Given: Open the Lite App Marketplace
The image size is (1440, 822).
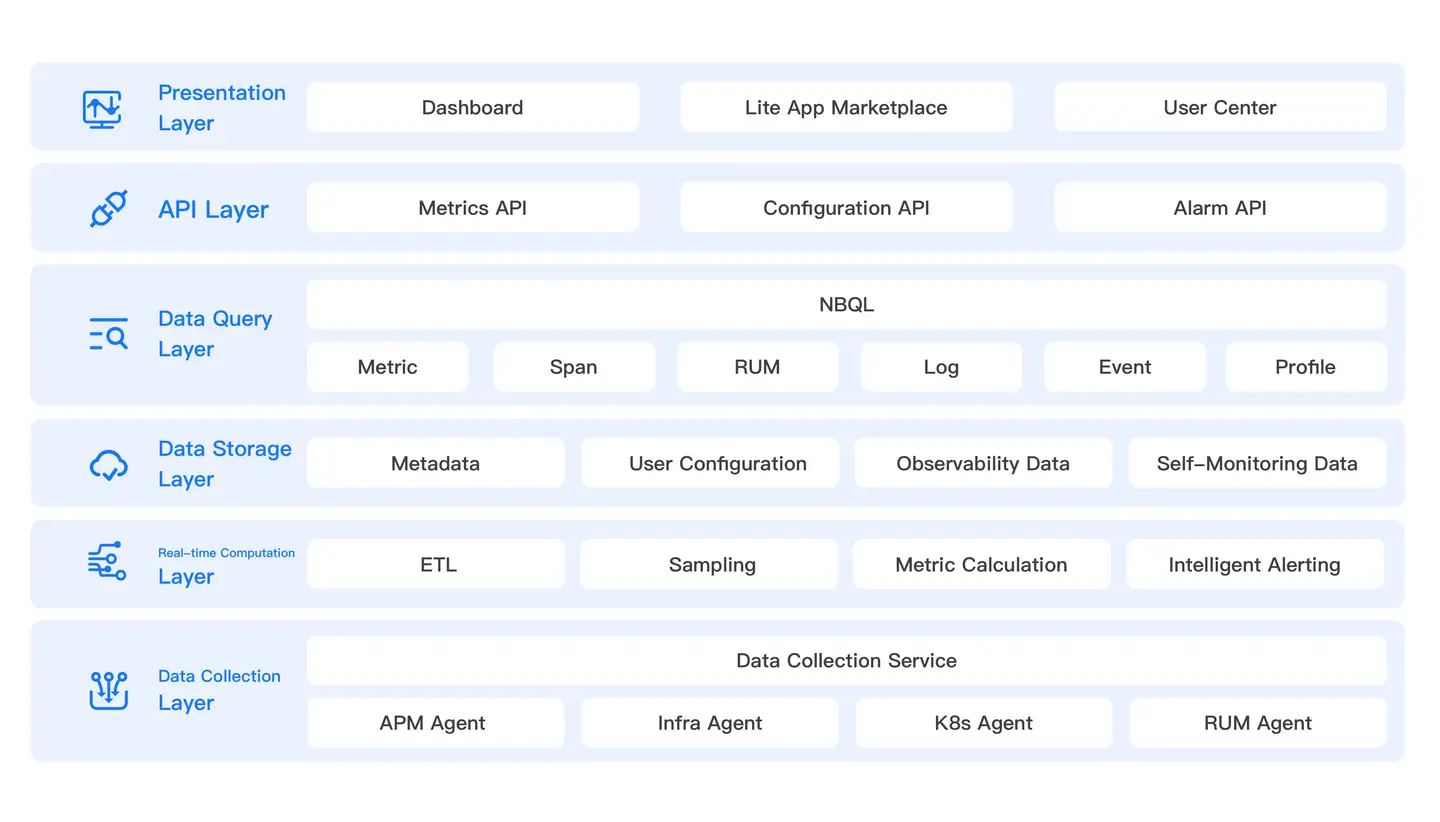Looking at the screenshot, I should coord(846,107).
